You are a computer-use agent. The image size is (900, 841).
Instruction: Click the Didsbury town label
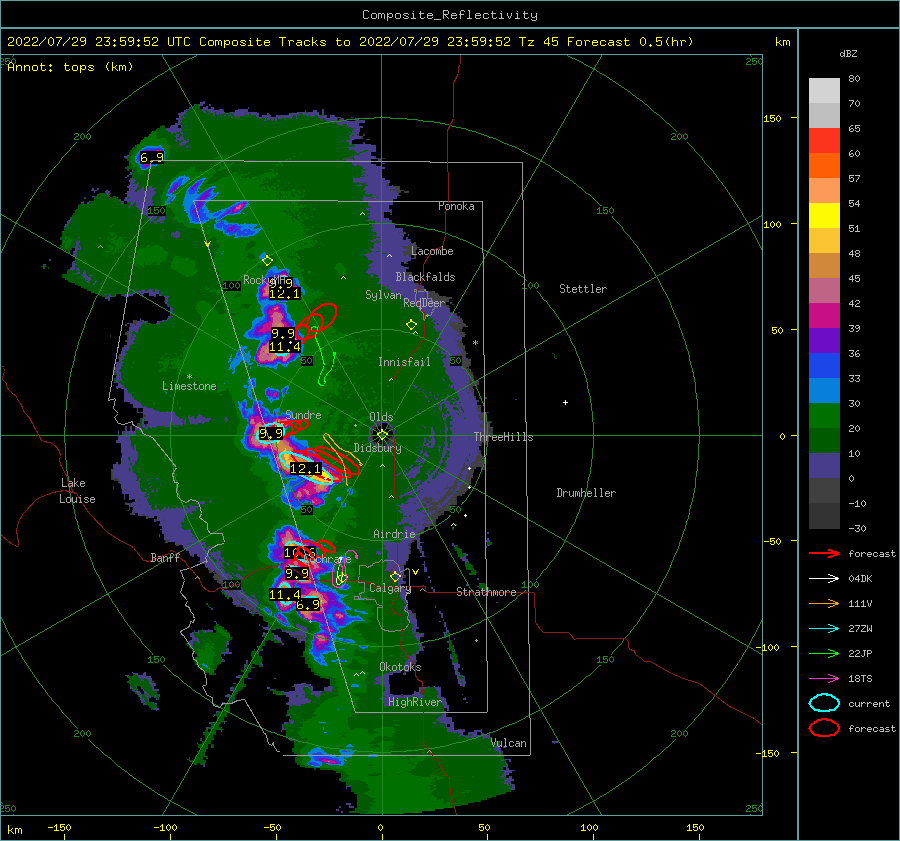click(x=377, y=448)
